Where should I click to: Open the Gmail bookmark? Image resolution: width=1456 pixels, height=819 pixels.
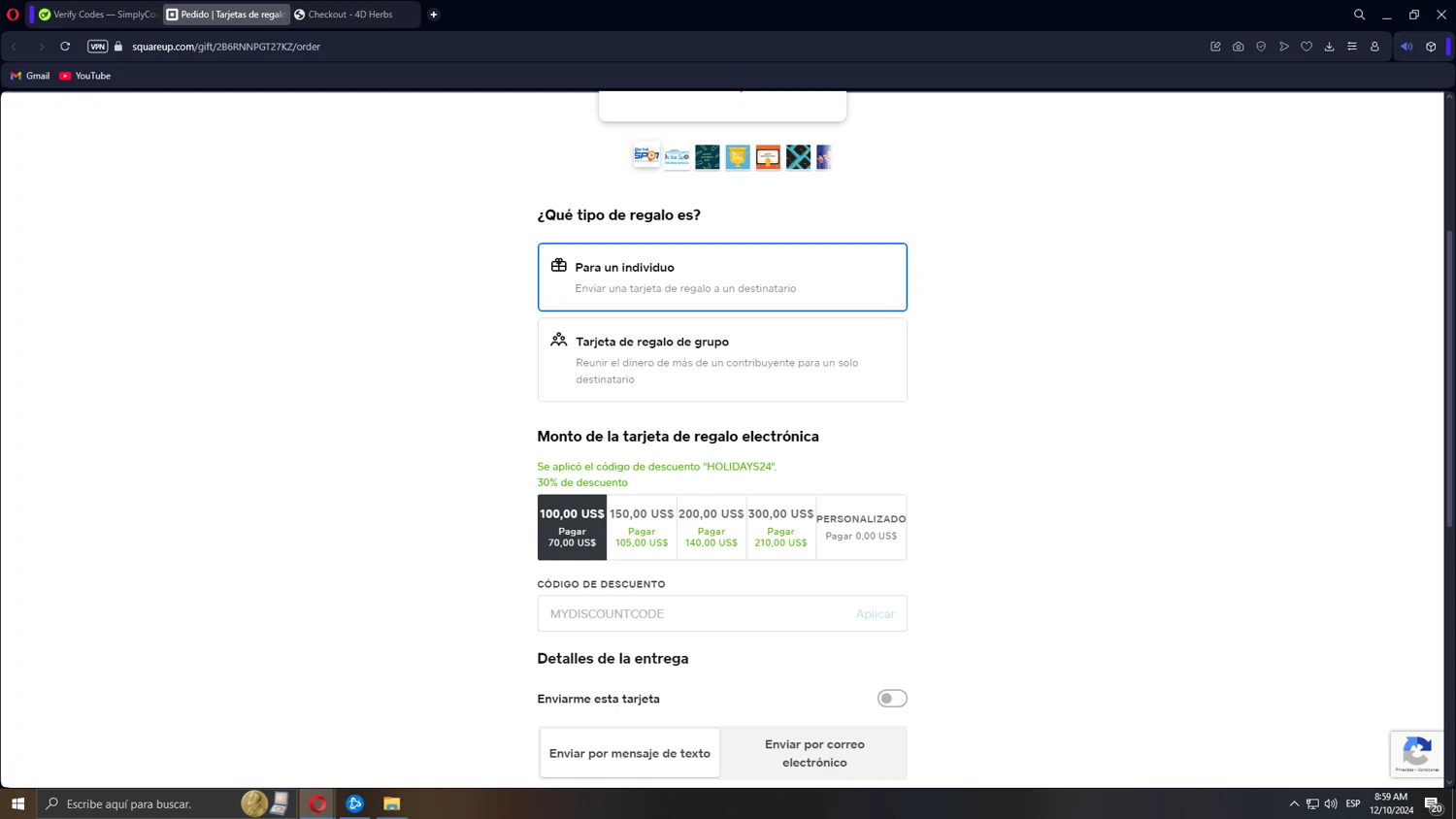30,76
